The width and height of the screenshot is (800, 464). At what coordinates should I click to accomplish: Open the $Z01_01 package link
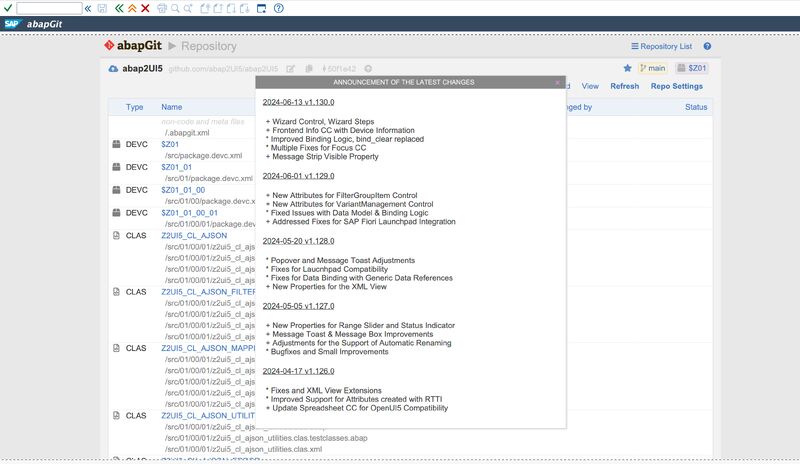pos(177,167)
